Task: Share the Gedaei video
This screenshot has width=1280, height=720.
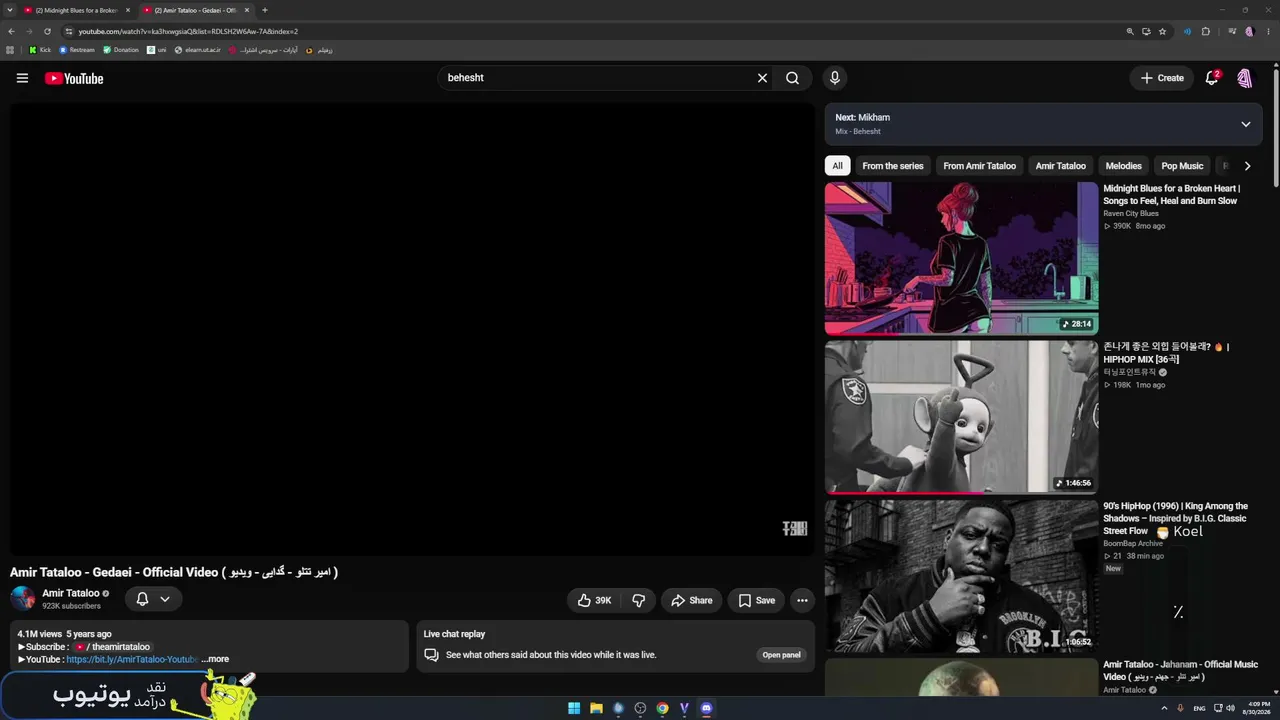Action: pyautogui.click(x=691, y=600)
